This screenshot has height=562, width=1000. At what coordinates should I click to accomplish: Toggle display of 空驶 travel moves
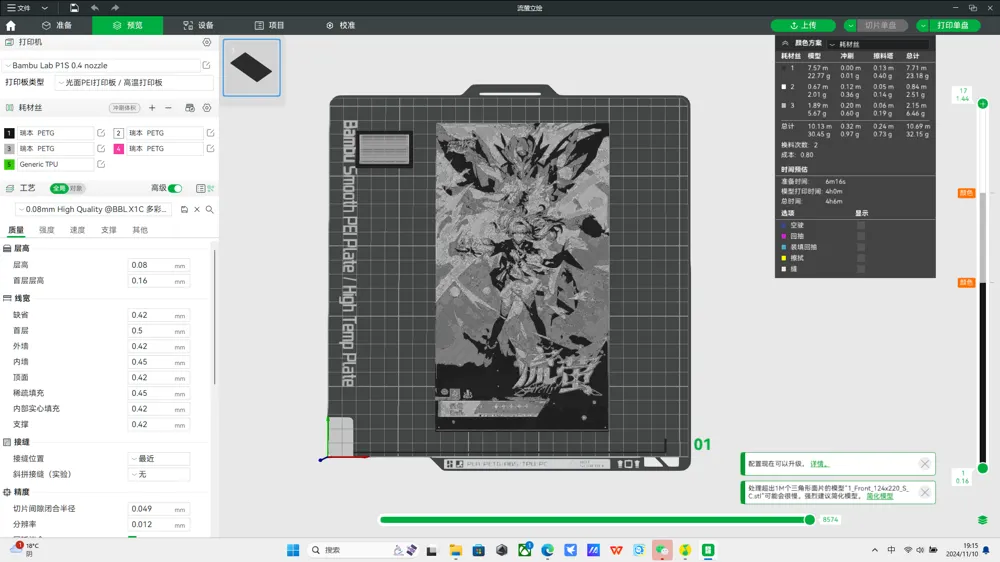[861, 225]
